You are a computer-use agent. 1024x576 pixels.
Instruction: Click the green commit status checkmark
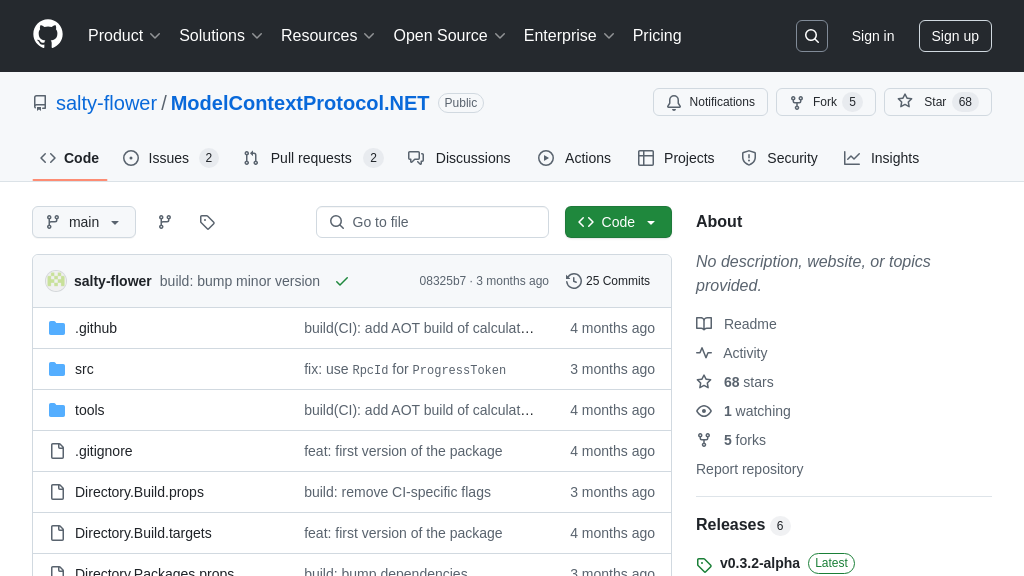click(x=342, y=281)
